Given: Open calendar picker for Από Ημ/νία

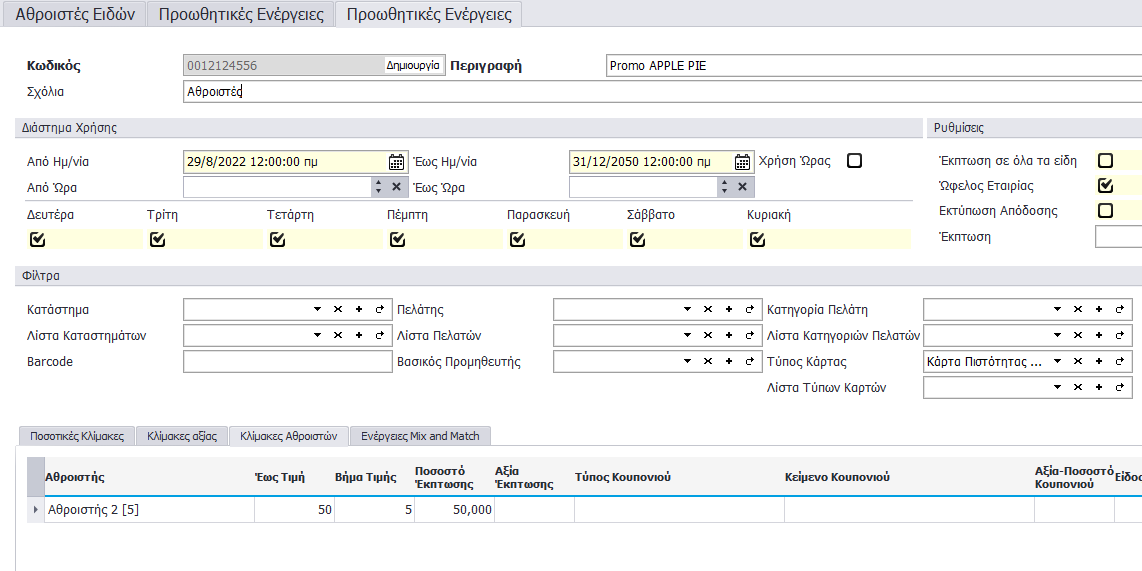Looking at the screenshot, I should [396, 162].
